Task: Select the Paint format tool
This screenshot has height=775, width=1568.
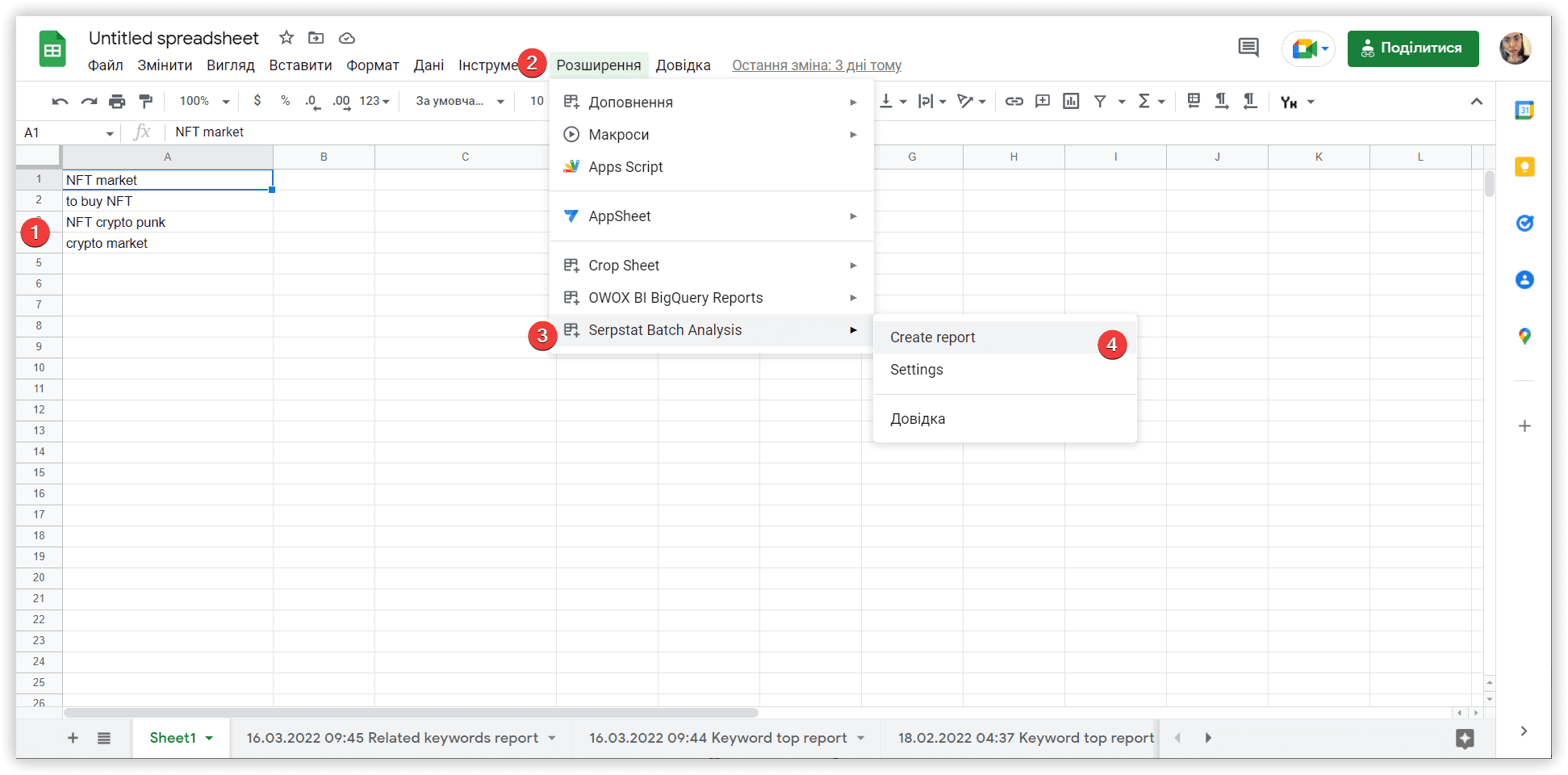Action: click(146, 102)
